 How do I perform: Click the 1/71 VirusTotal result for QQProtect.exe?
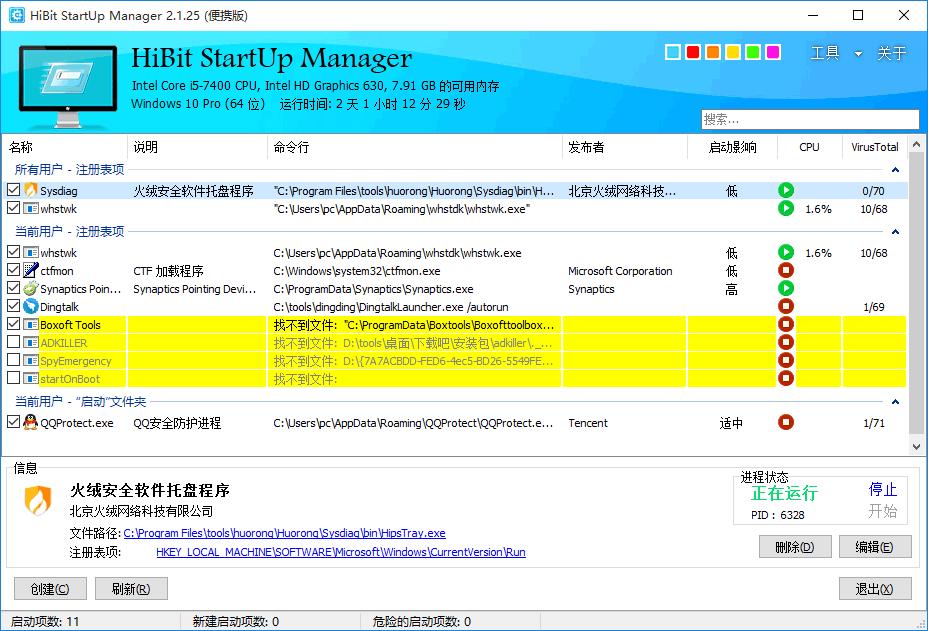[874, 423]
